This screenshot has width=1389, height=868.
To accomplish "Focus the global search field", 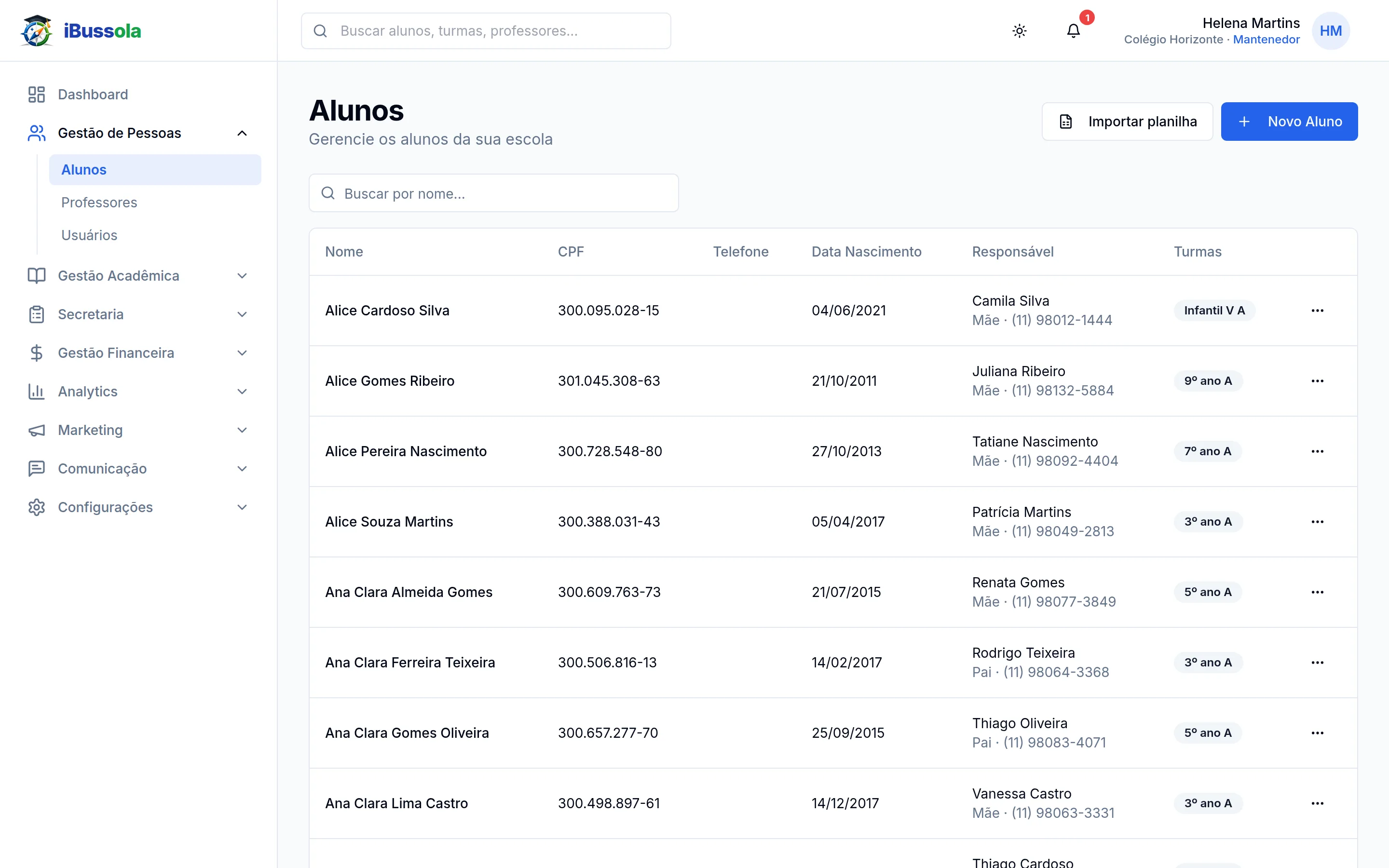I will (486, 31).
